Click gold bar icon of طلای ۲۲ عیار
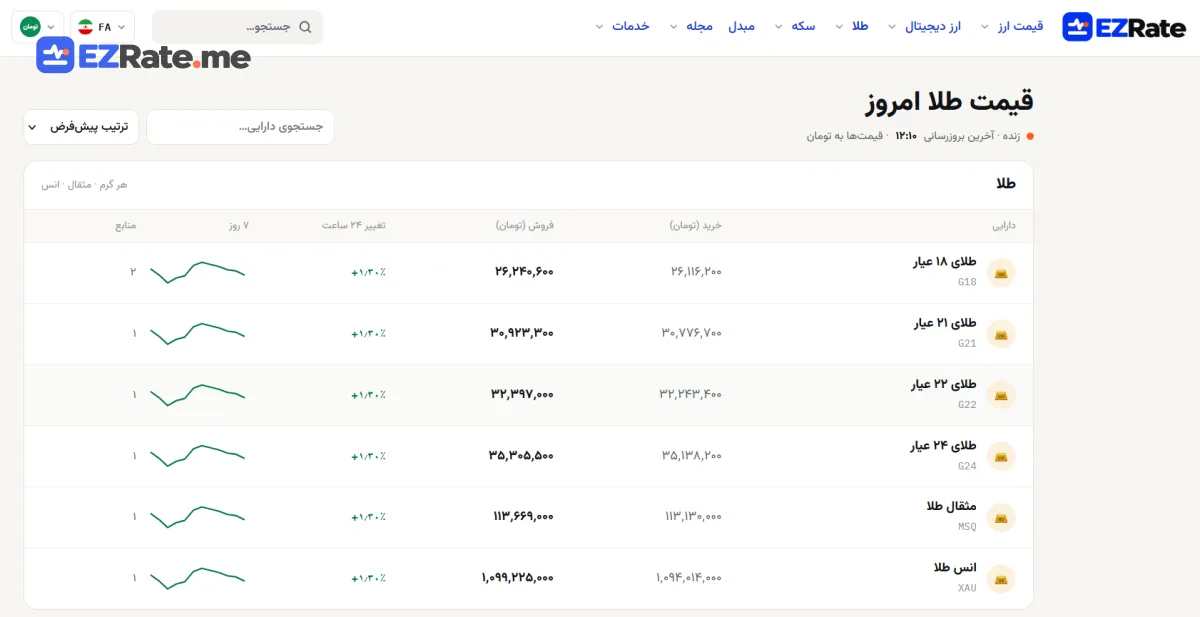Viewport: 1200px width, 617px height. coord(1001,395)
